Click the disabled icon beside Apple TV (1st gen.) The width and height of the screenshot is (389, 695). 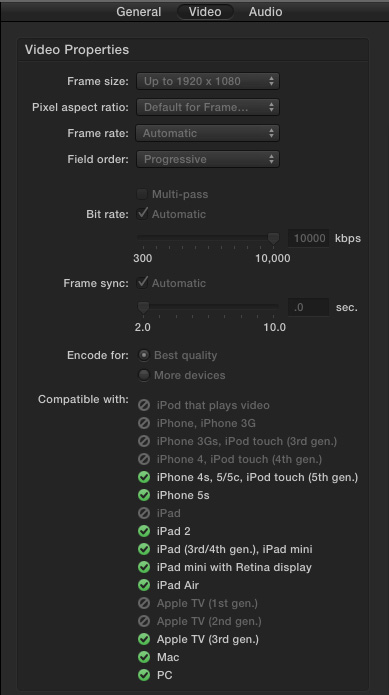[x=144, y=603]
